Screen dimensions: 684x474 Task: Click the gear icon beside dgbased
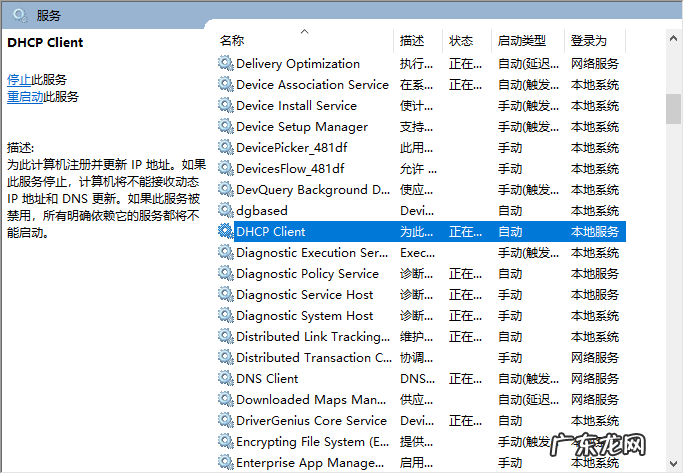(226, 210)
